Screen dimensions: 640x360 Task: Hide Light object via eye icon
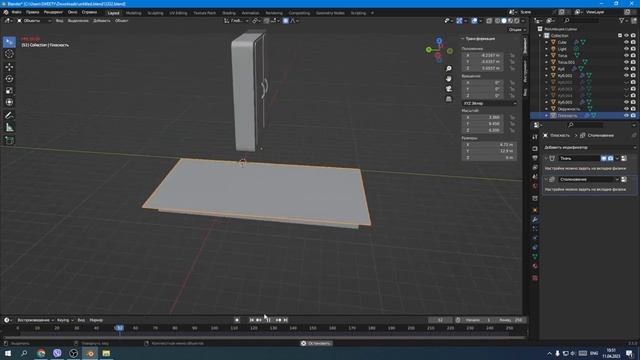click(626, 49)
